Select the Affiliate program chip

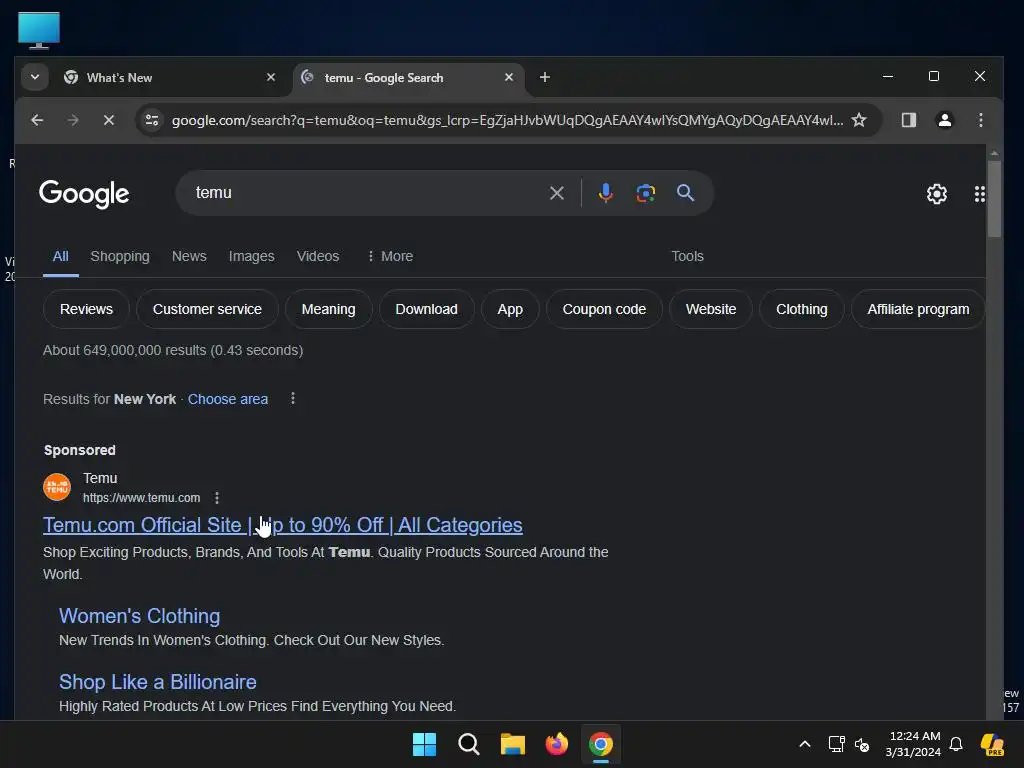(918, 309)
